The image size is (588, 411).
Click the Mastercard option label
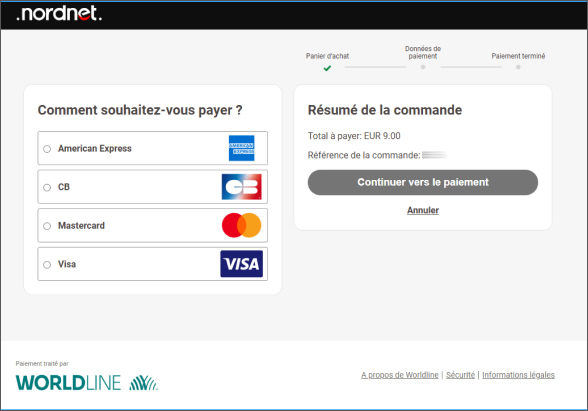coord(81,226)
